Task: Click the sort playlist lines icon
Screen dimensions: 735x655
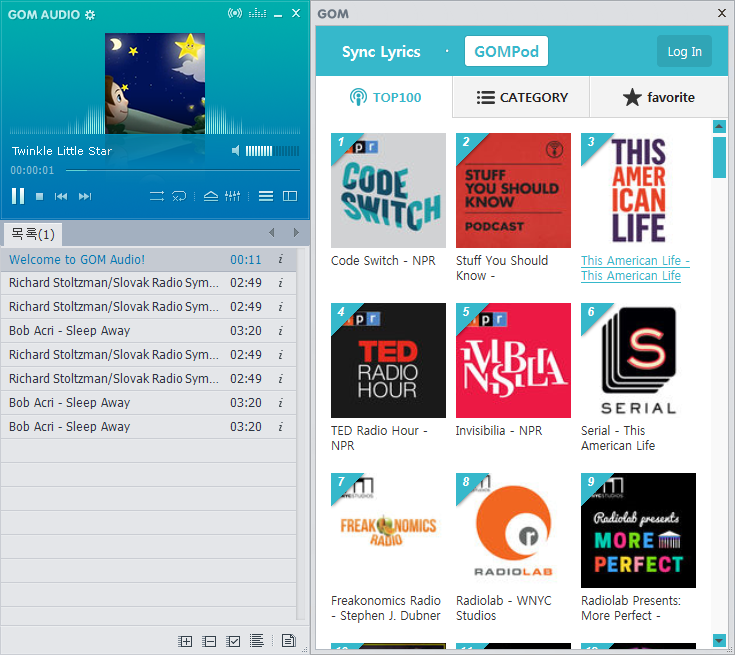Action: pyautogui.click(x=256, y=640)
